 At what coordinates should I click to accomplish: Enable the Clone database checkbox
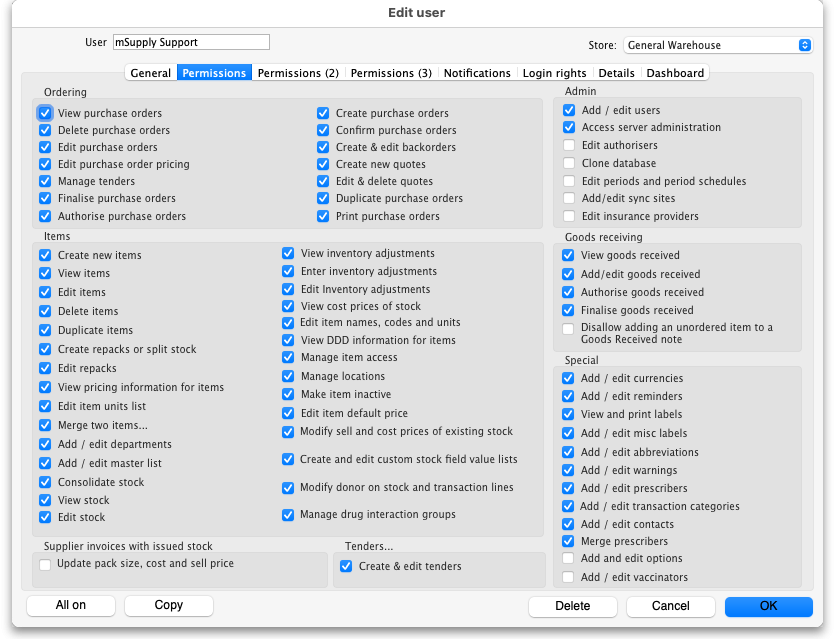(x=569, y=164)
